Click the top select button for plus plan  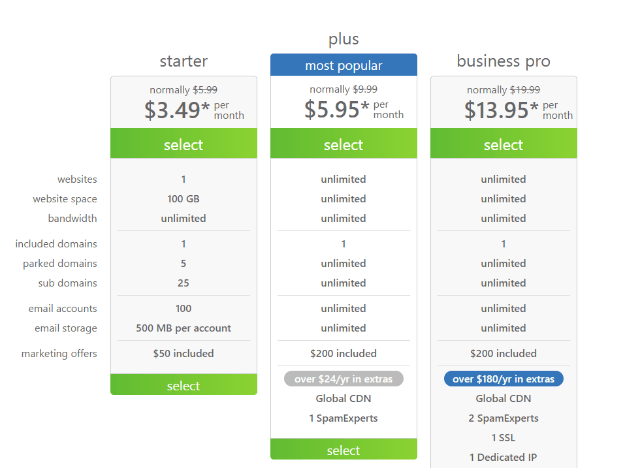[344, 143]
